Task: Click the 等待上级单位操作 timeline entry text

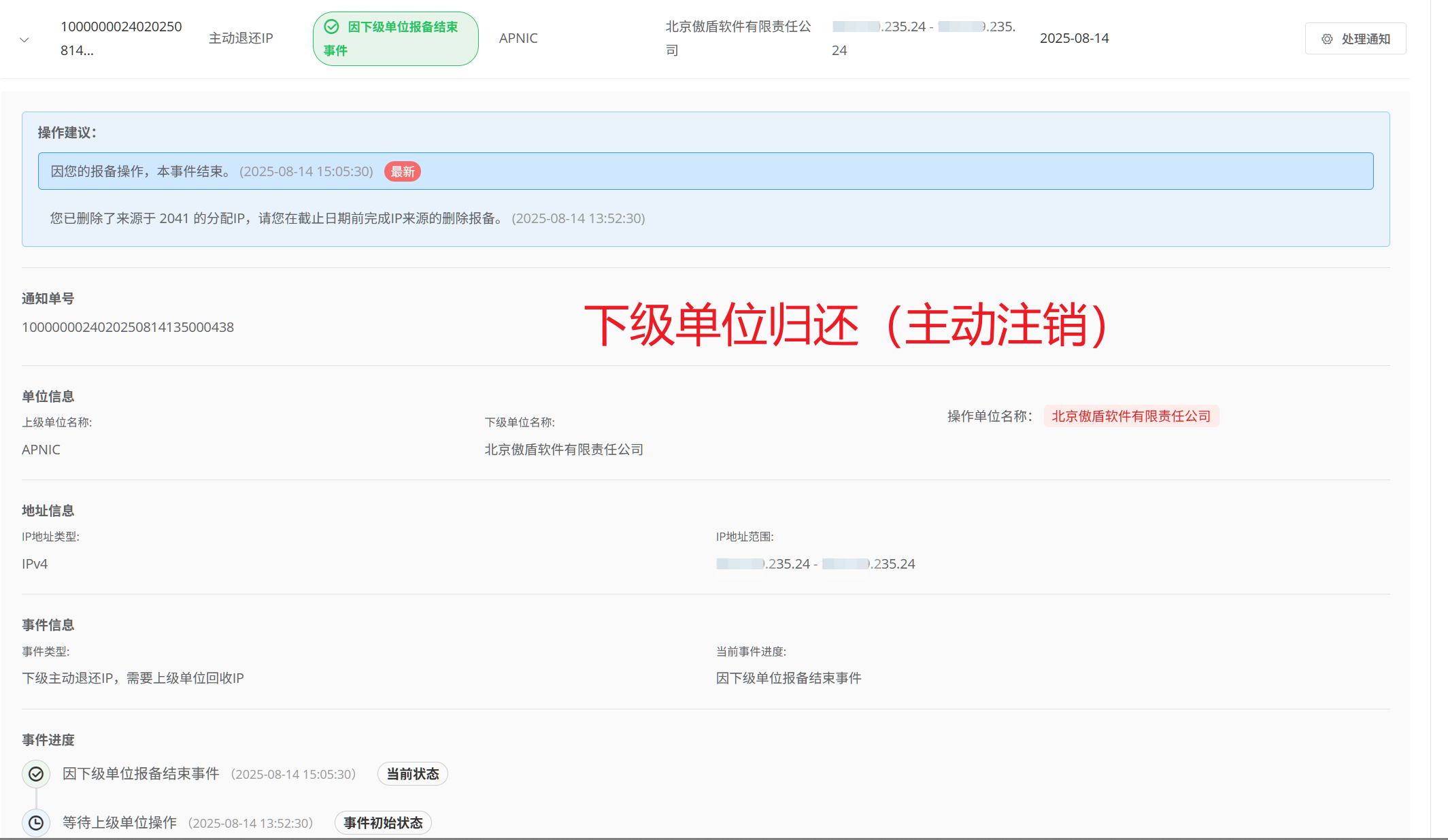Action: click(120, 823)
